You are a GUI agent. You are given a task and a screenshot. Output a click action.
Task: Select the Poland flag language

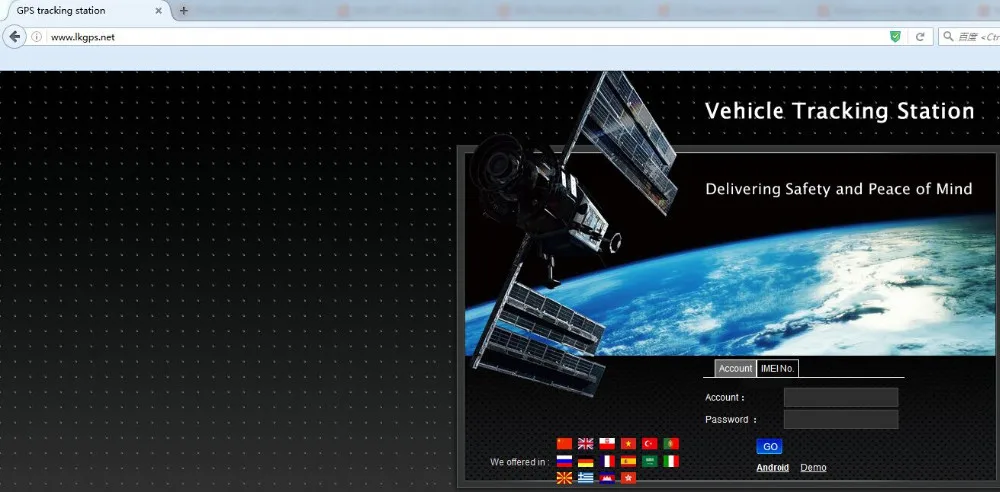click(607, 444)
